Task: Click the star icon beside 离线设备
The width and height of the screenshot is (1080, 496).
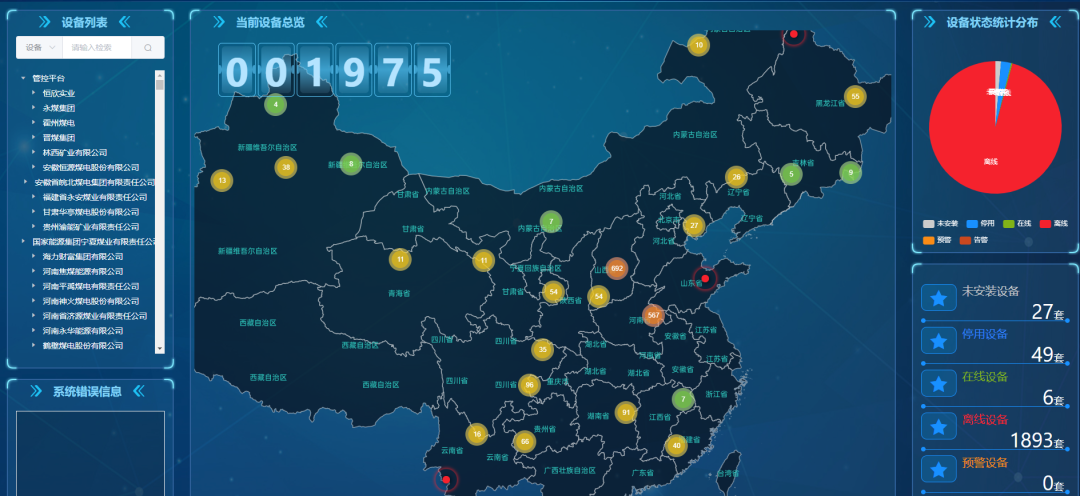Action: pyautogui.click(x=938, y=426)
